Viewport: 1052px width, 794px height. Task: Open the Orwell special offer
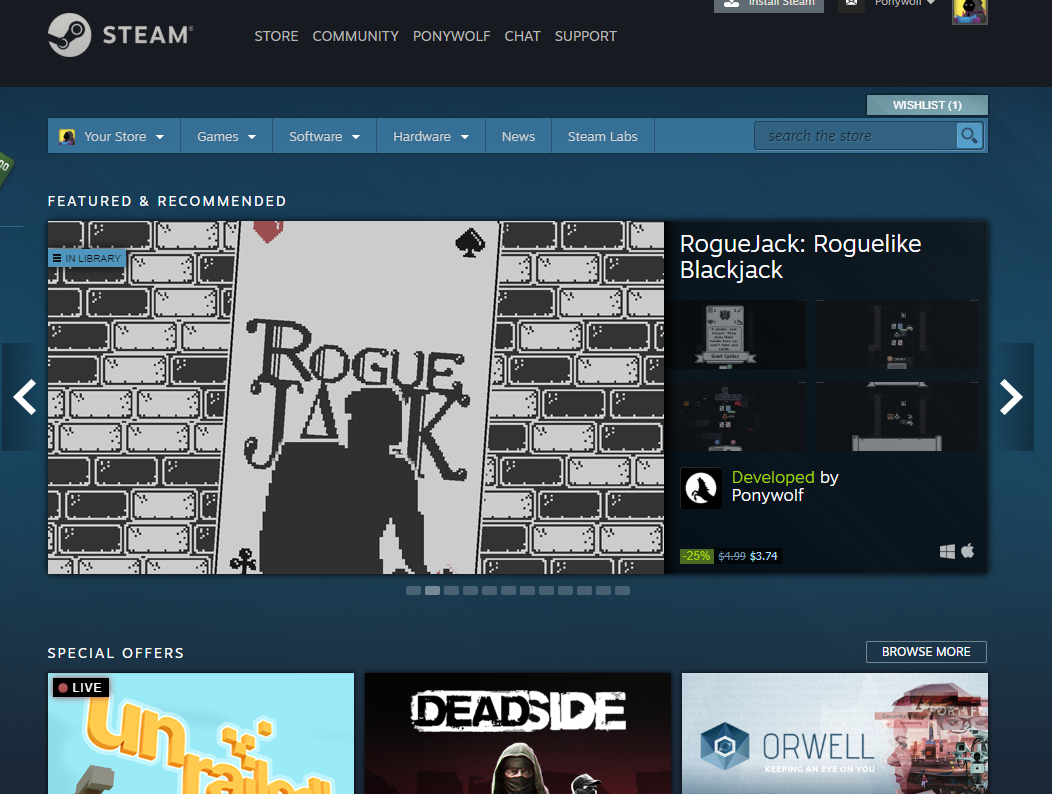pos(835,734)
